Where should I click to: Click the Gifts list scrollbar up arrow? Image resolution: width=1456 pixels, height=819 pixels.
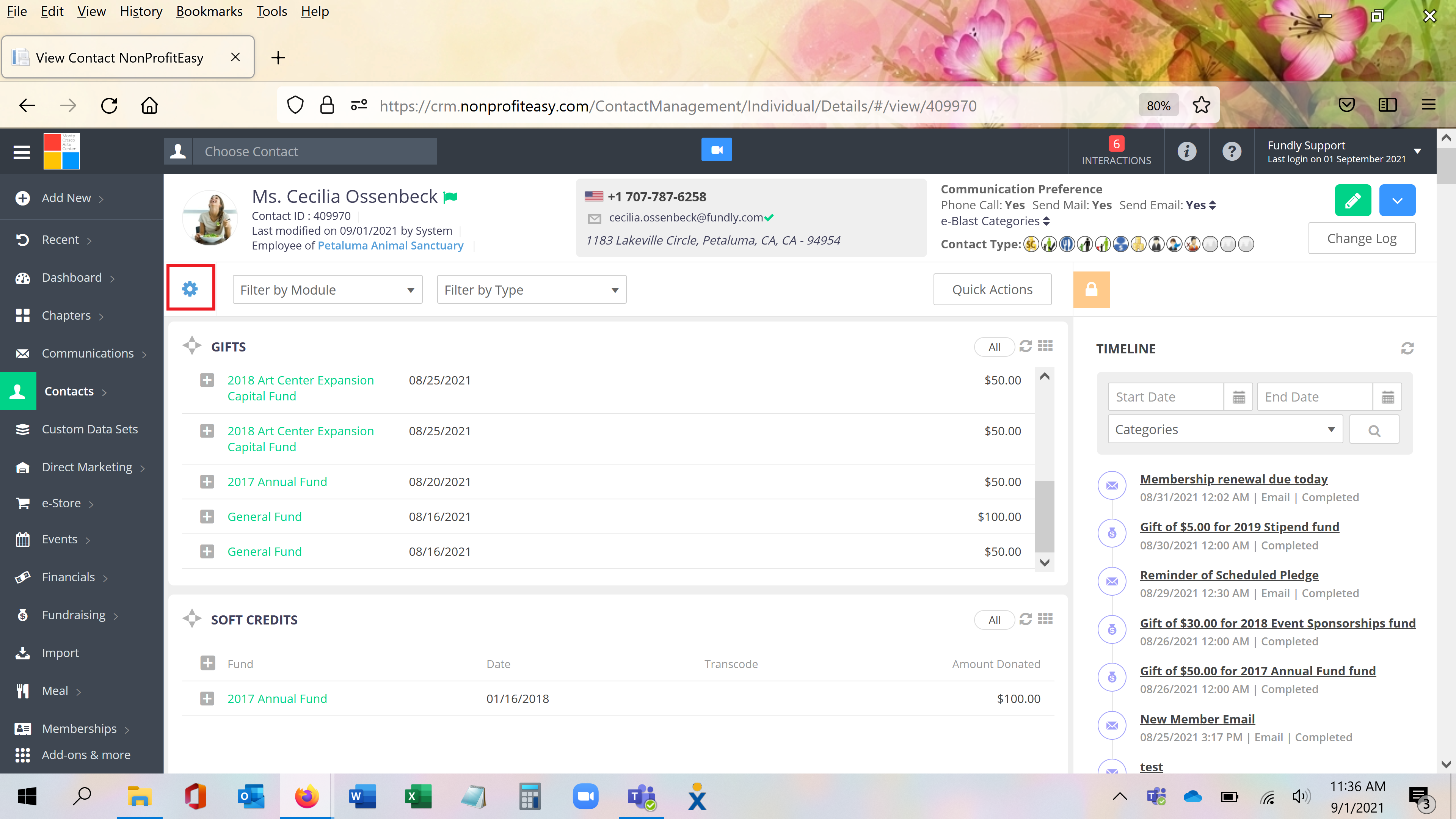click(x=1045, y=376)
